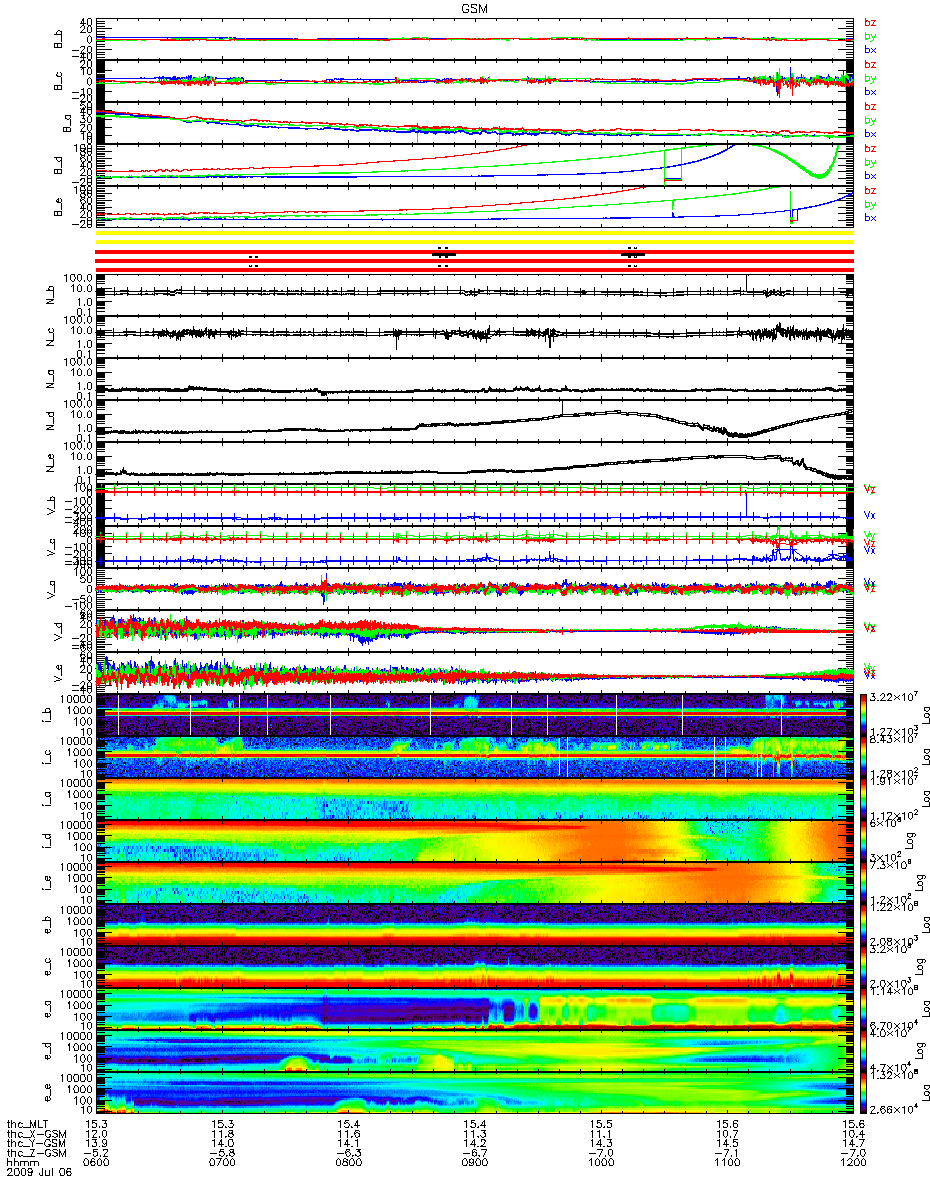Click the B_d axis label
The width and height of the screenshot is (930, 1200).
coord(59,165)
